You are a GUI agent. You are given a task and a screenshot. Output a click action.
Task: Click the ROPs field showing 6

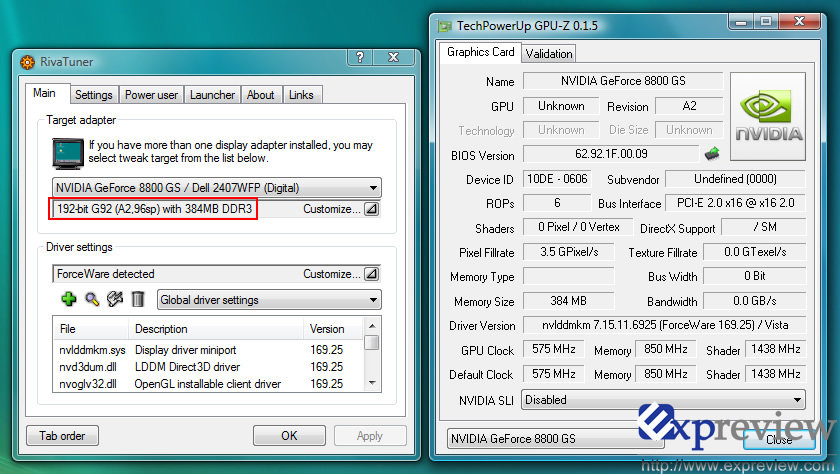pos(557,203)
